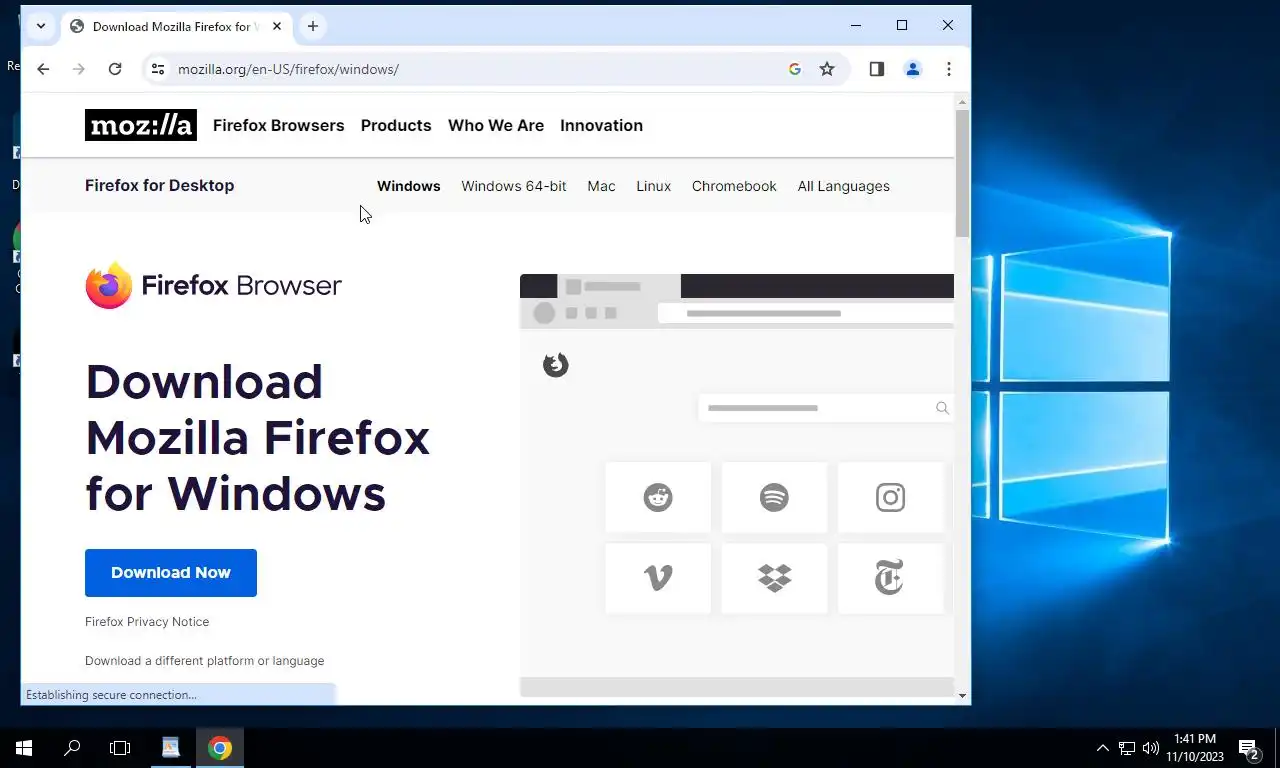The image size is (1280, 768).
Task: Open the Chrome three-dot menu
Action: point(949,69)
